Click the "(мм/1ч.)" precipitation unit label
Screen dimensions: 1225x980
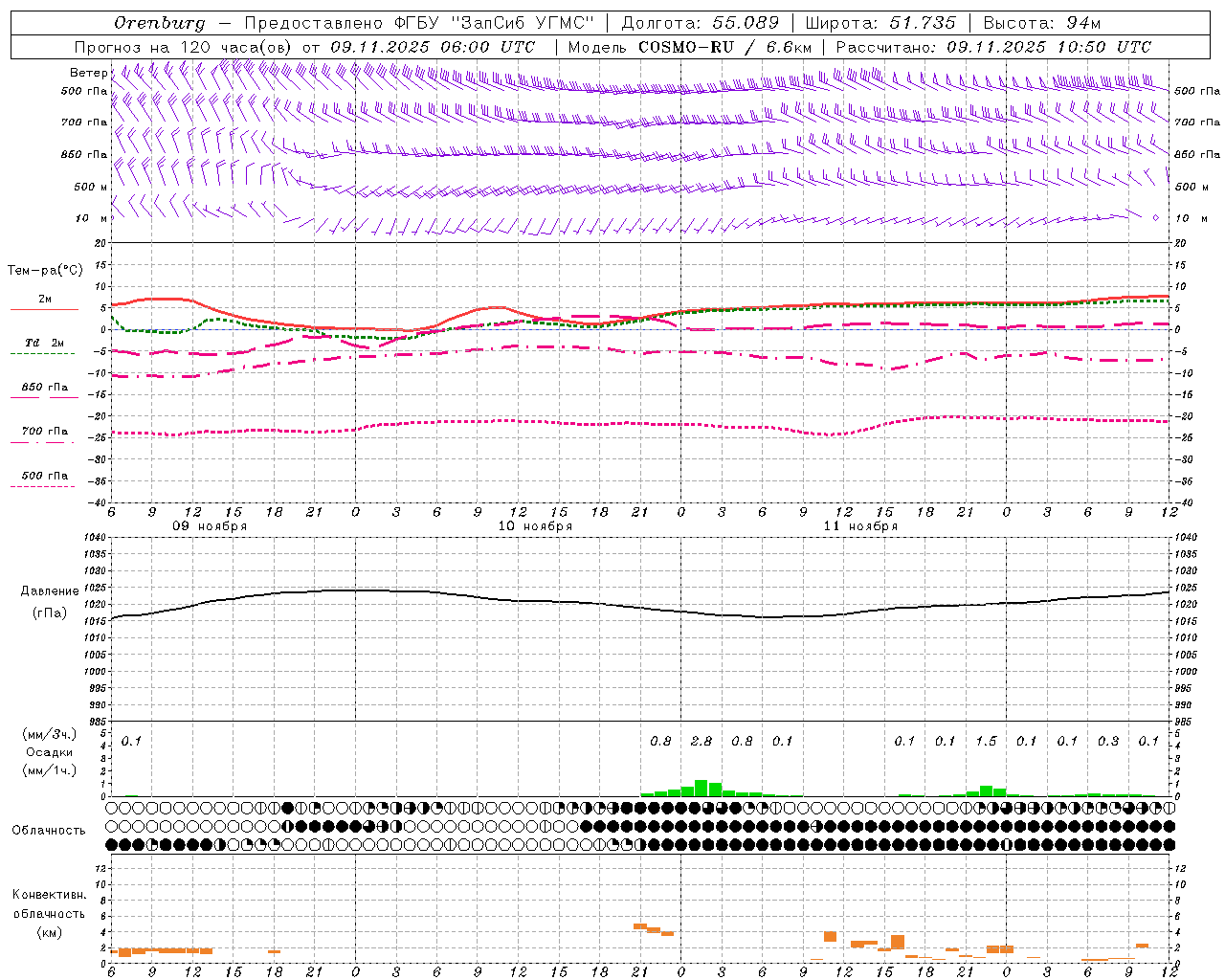pos(50,770)
